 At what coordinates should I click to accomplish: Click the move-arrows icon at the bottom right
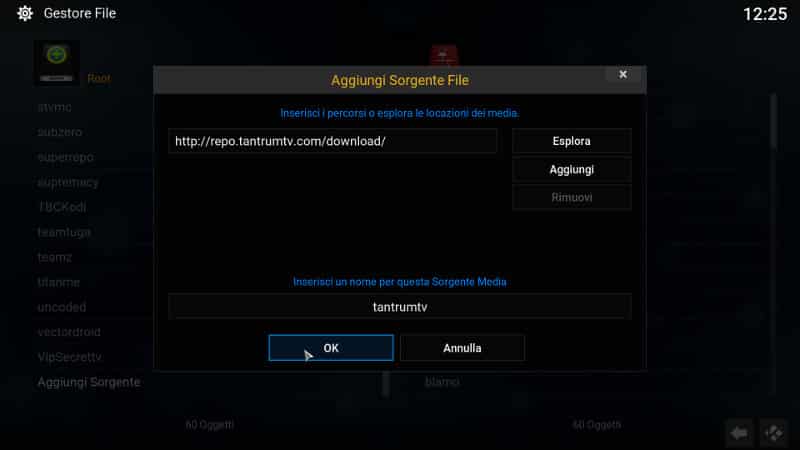pos(773,433)
